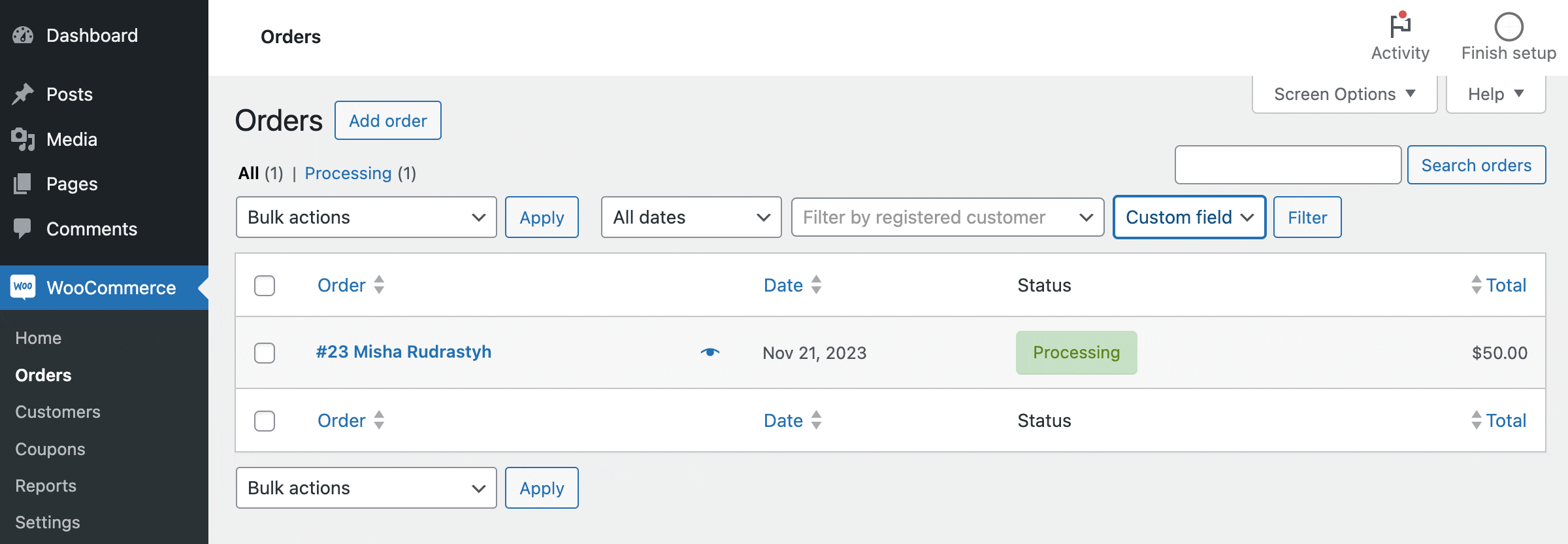Expand the All dates filter dropdown

691,217
